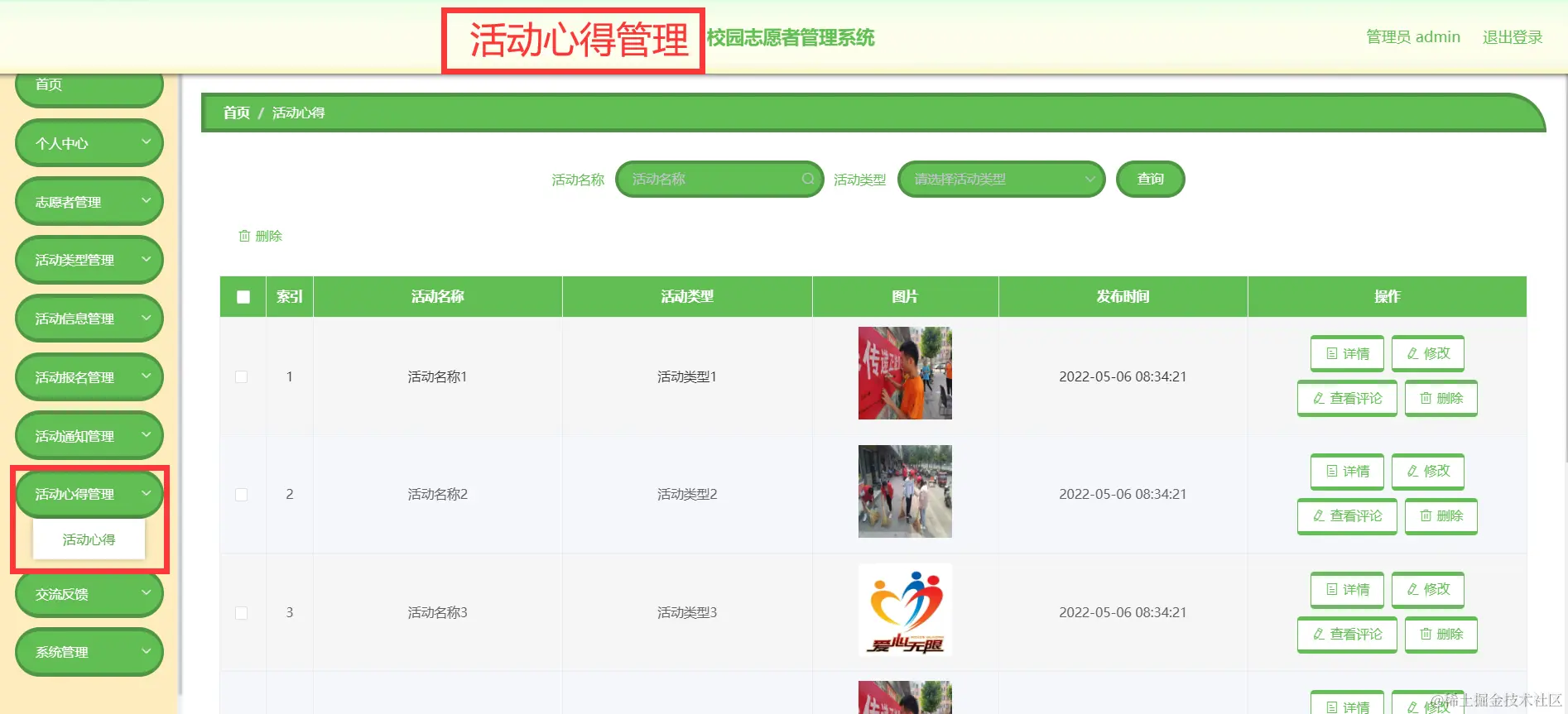The width and height of the screenshot is (1568, 714).
Task: Open 详情 for 活动名称3
Action: (1347, 590)
